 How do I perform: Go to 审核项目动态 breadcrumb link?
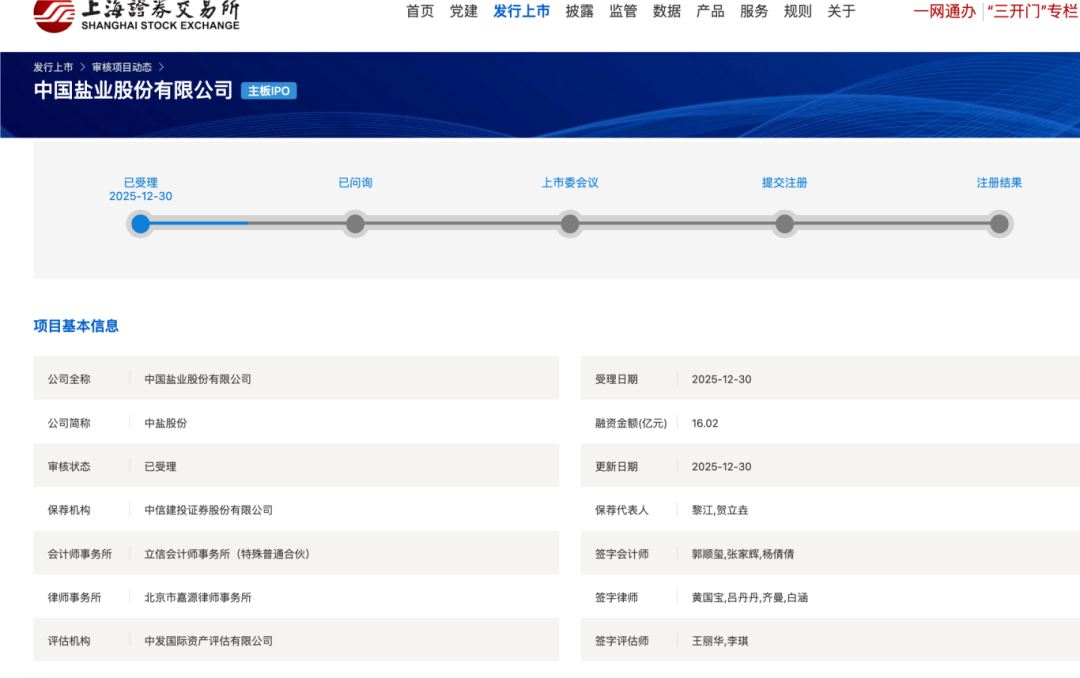(x=122, y=67)
